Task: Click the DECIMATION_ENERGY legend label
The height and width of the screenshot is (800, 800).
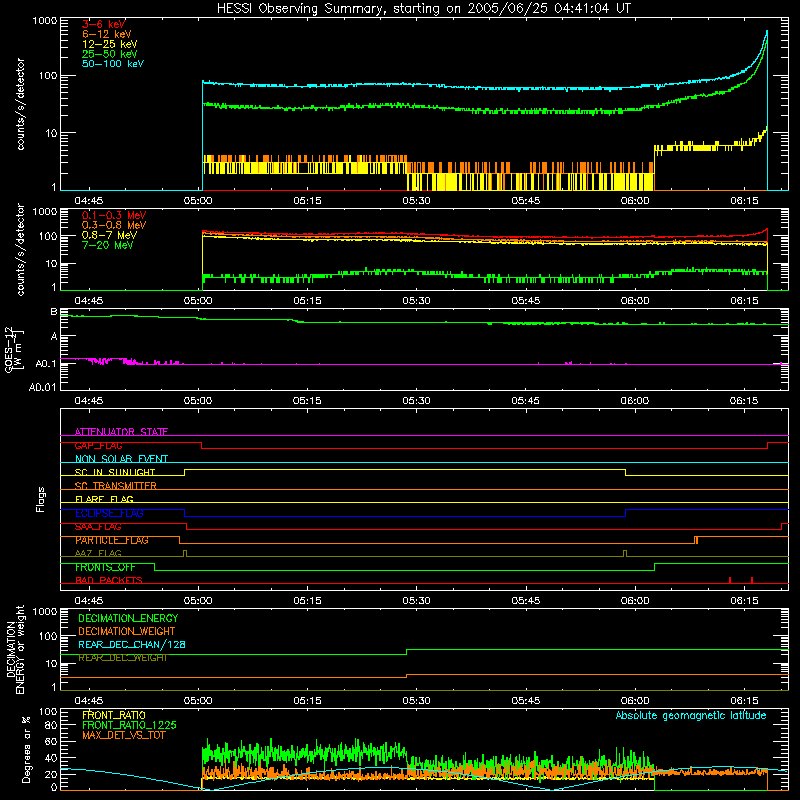Action: tap(128, 618)
